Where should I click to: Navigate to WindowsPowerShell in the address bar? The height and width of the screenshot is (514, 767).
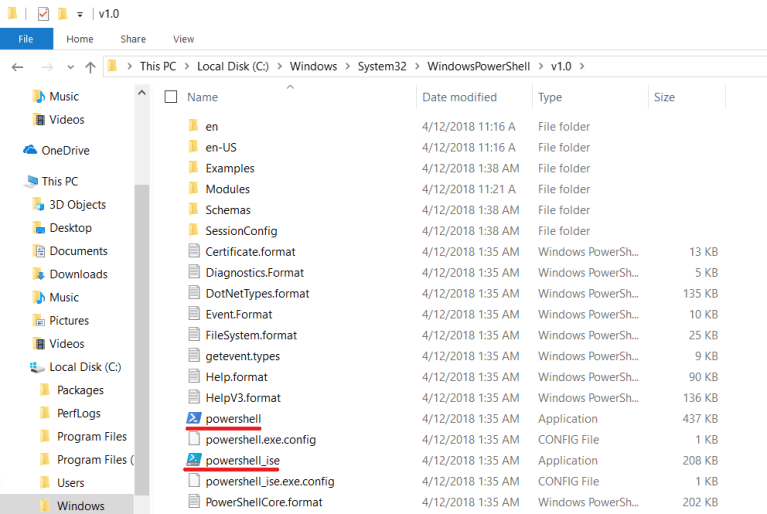click(x=478, y=66)
